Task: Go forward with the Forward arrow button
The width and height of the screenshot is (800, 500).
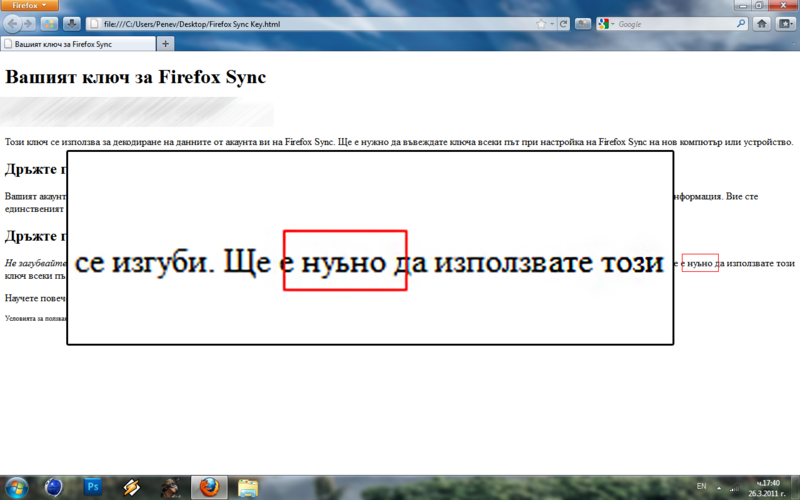Action: click(28, 23)
